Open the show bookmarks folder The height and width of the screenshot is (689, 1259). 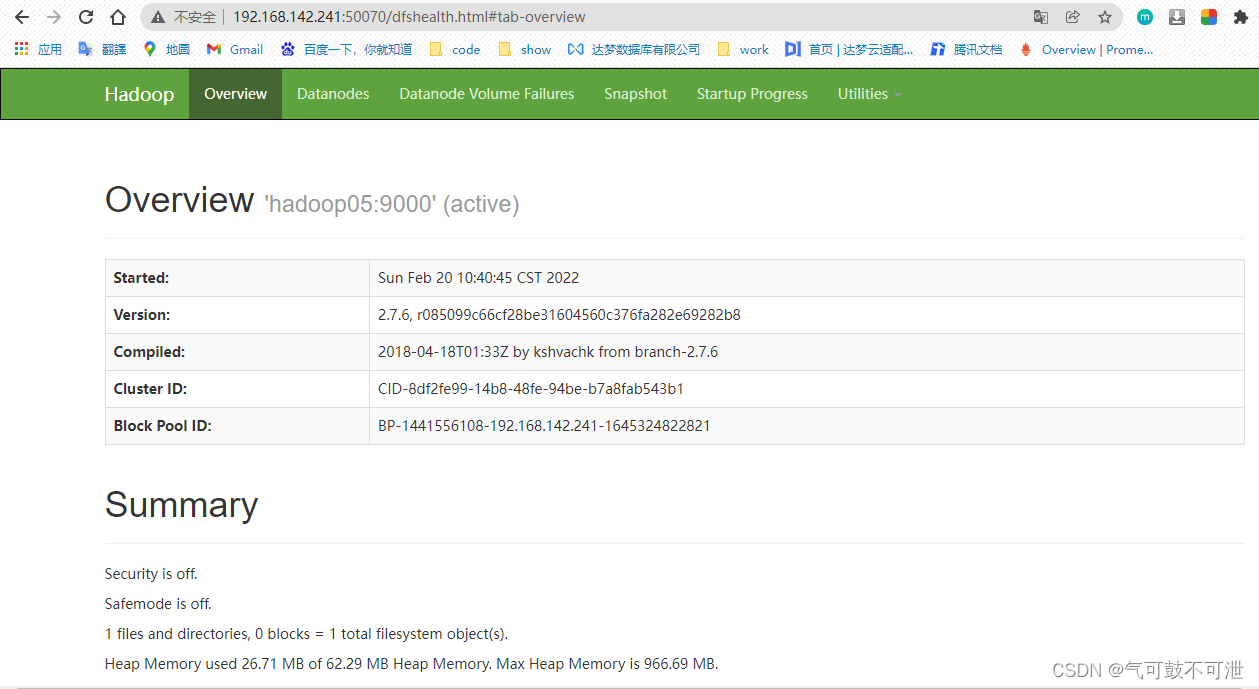(x=524, y=49)
